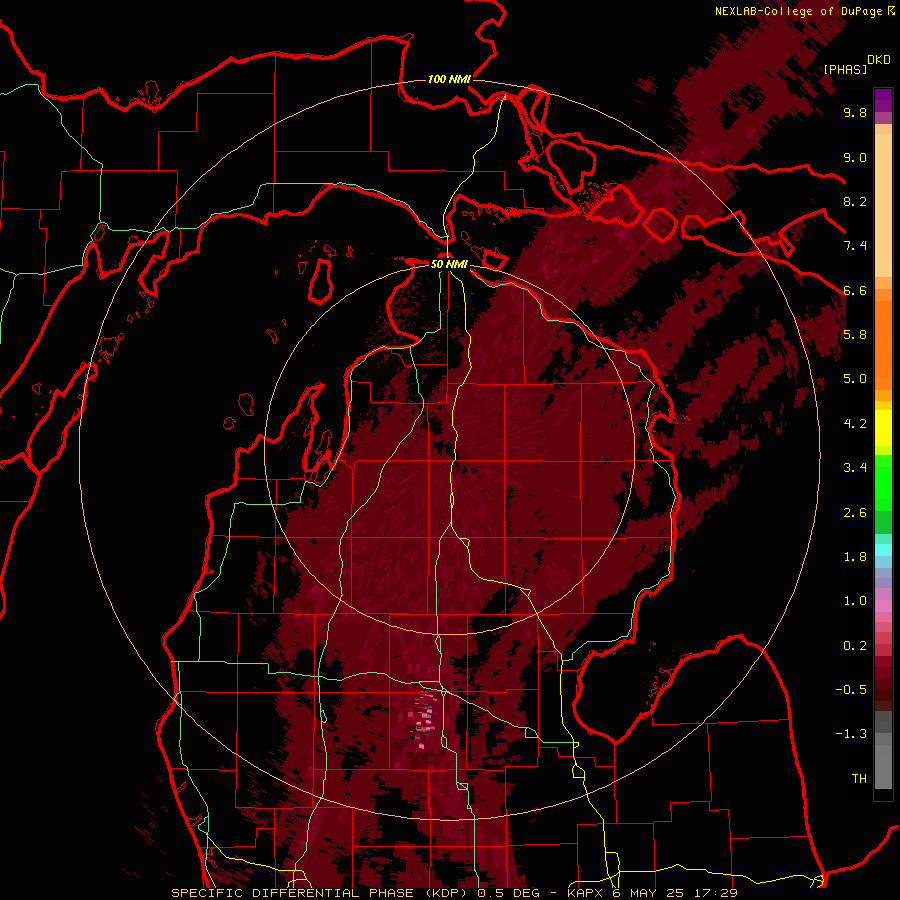This screenshot has width=900, height=900.
Task: Click the 17:29 timestamp in the caption
Action: click(718, 893)
